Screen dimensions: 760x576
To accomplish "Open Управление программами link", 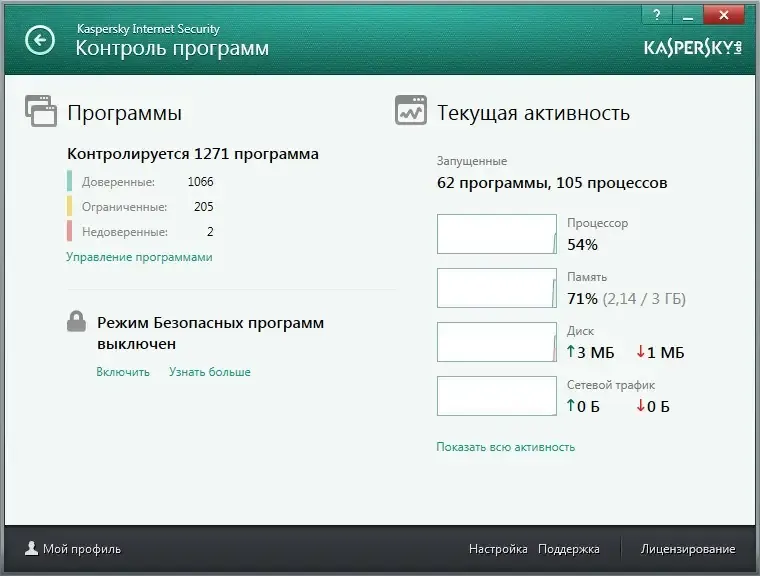I will tap(139, 257).
